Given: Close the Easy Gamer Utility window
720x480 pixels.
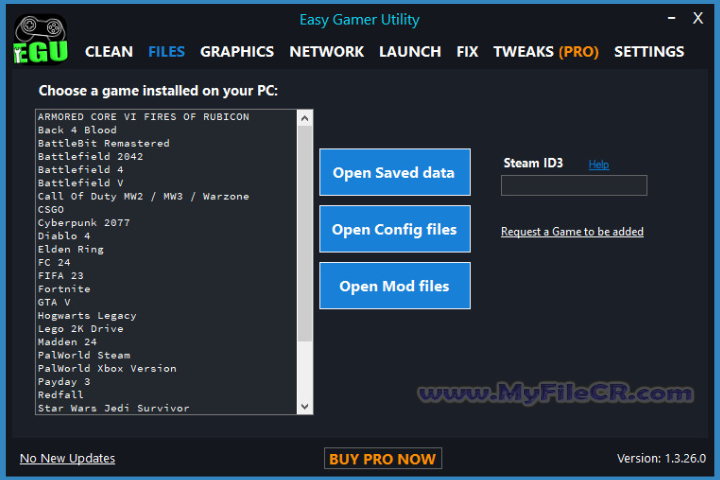Looking at the screenshot, I should [698, 18].
